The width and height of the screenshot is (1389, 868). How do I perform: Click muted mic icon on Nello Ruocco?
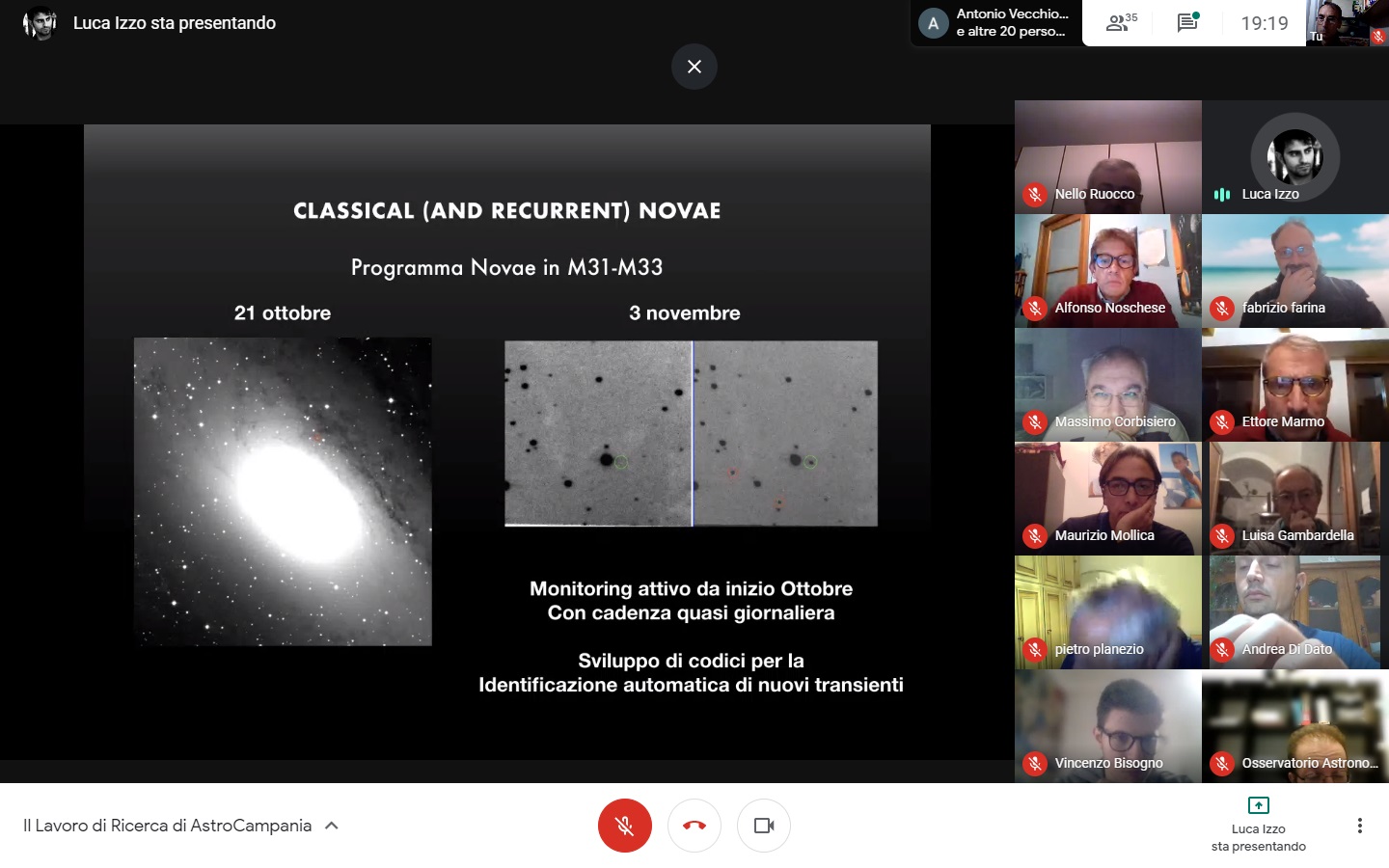click(x=1035, y=194)
